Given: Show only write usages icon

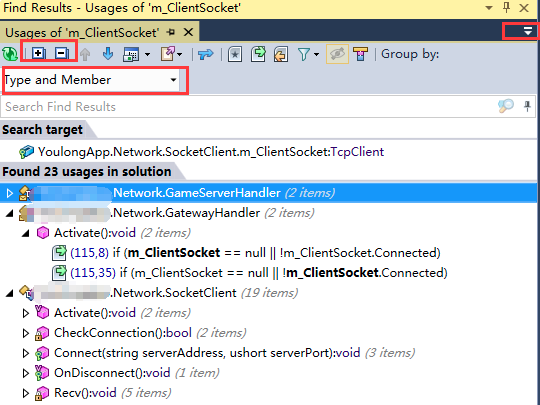Looking at the screenshot, I should [281, 54].
